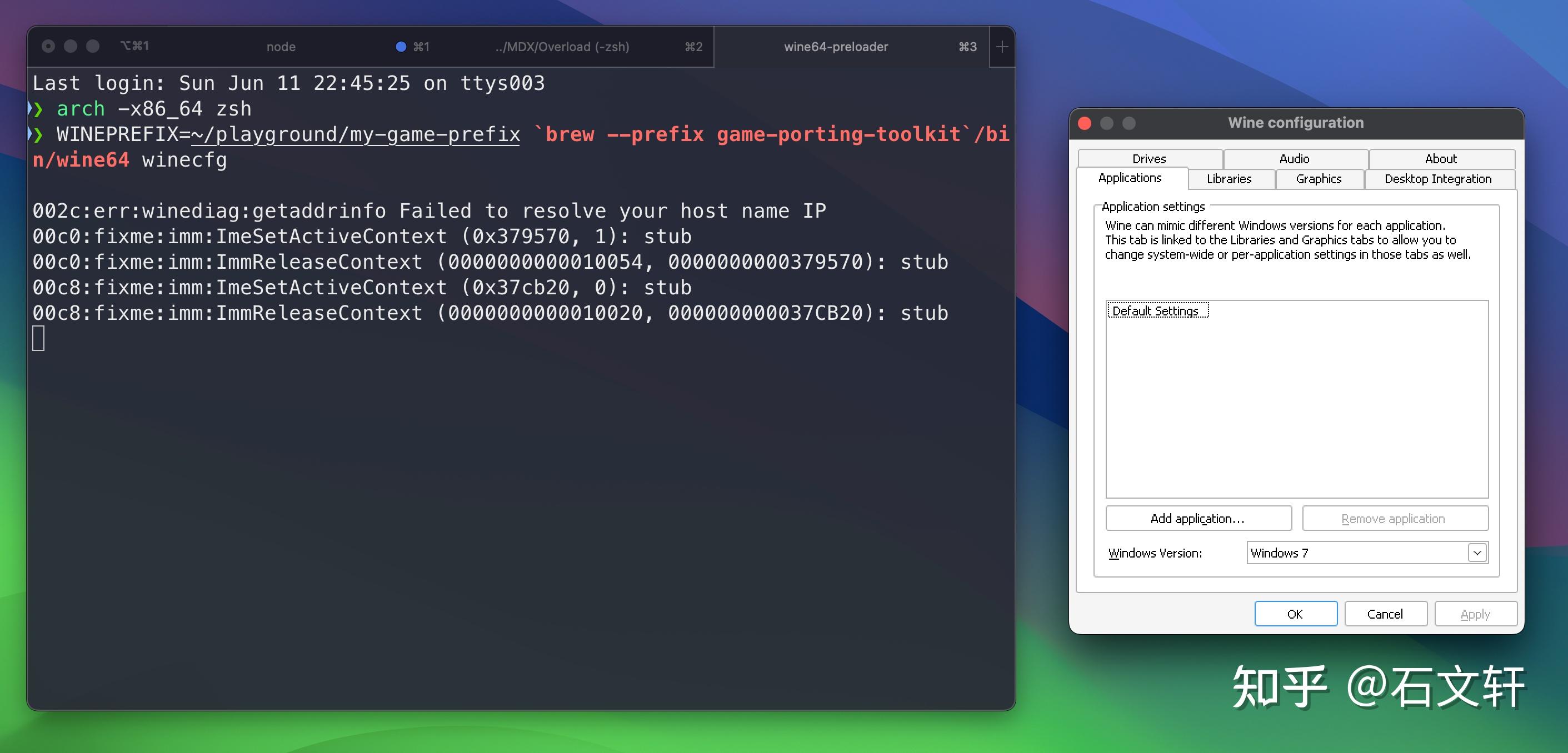Open the Desktop Integration tab
Screen dimensions: 1568x753
click(x=1437, y=179)
